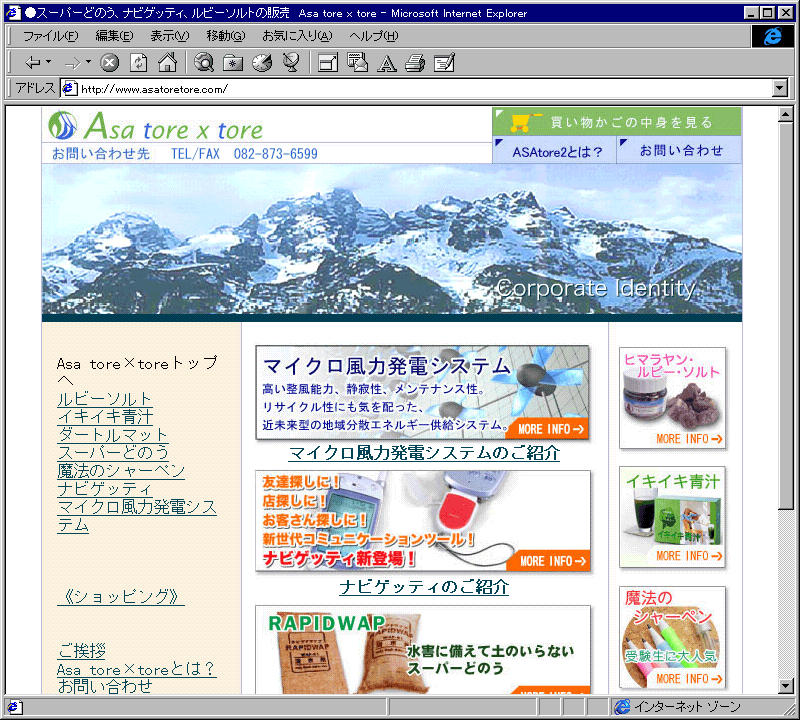800x720 pixels.
Task: Open the ルビーソルト sidebar link
Action: click(x=105, y=399)
